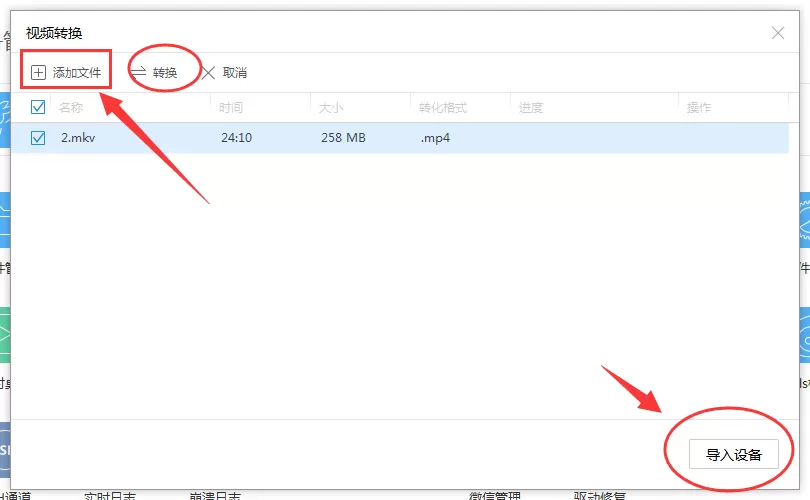Click the 时间 column header
This screenshot has width=810, height=500.
(x=231, y=107)
